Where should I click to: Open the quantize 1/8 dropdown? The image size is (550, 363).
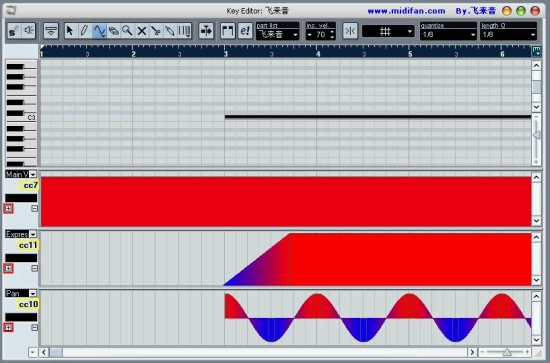click(x=448, y=34)
